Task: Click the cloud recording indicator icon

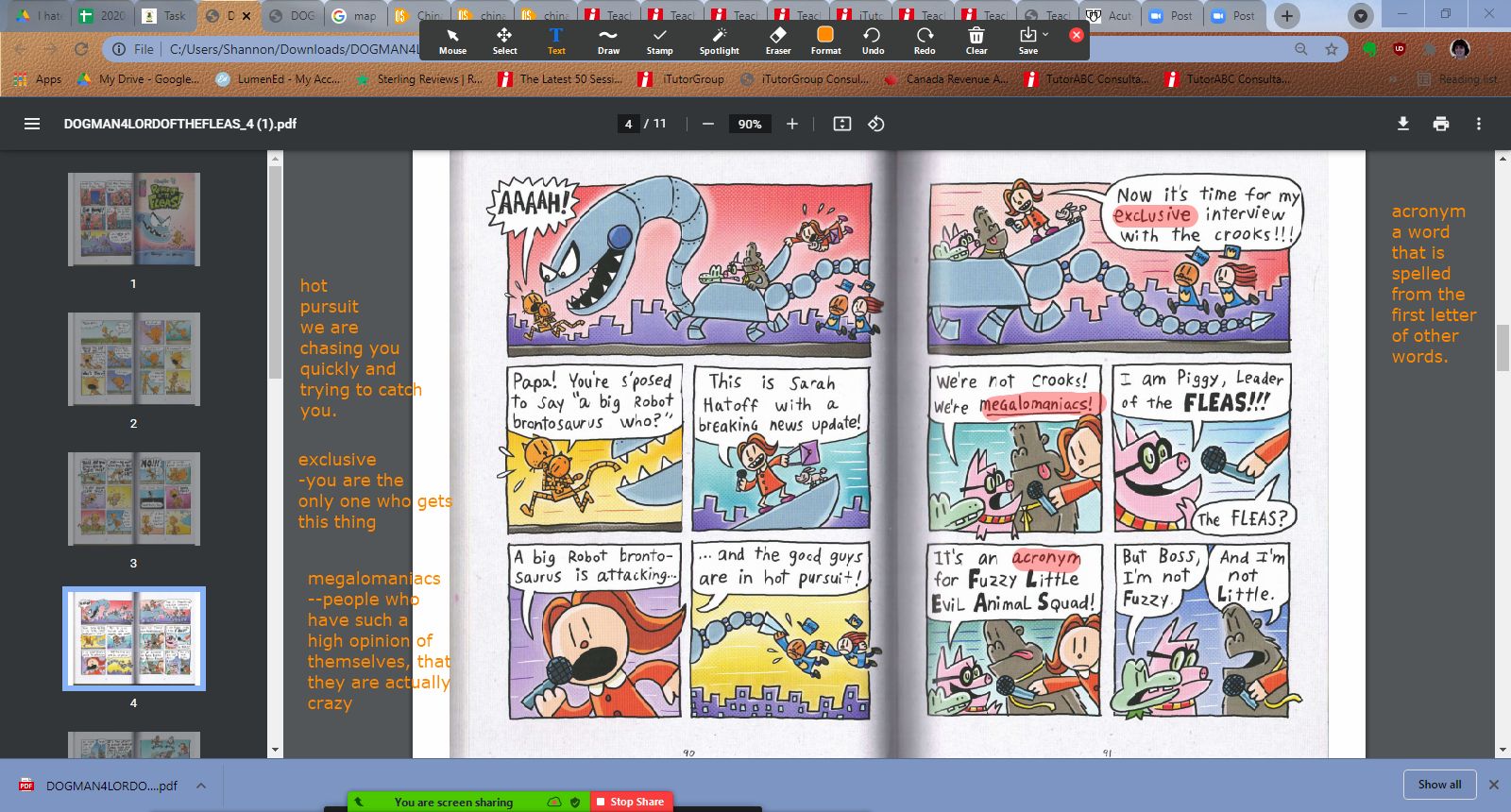Action: click(x=554, y=803)
